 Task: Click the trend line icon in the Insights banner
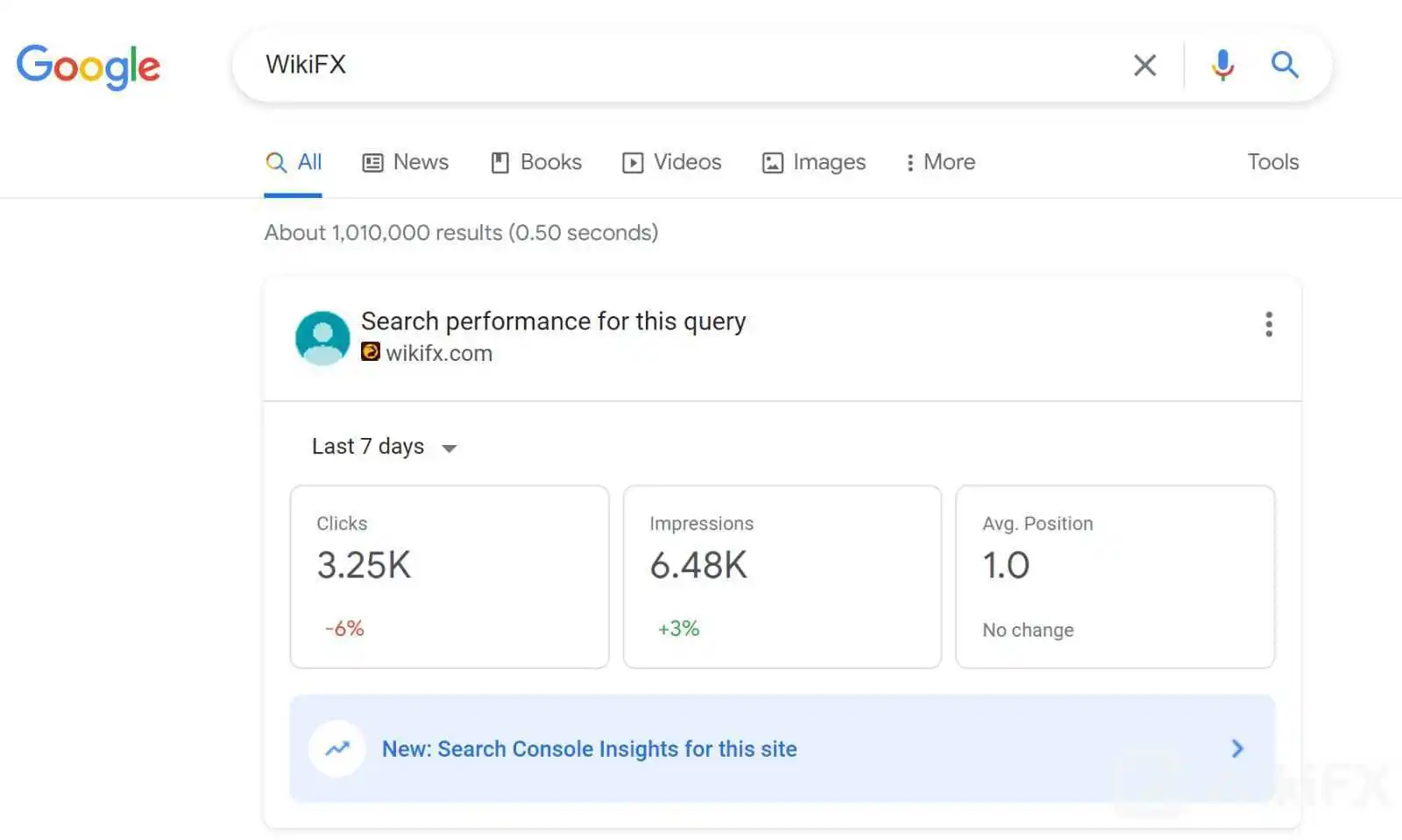coord(337,748)
